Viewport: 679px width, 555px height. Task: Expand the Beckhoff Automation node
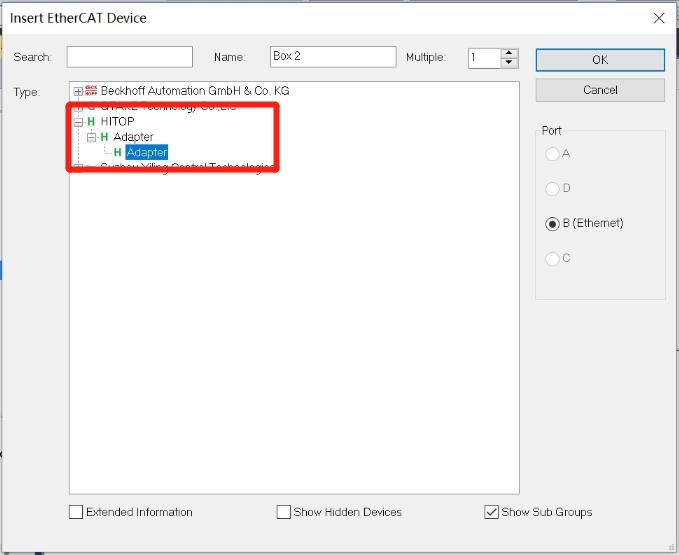[78, 91]
